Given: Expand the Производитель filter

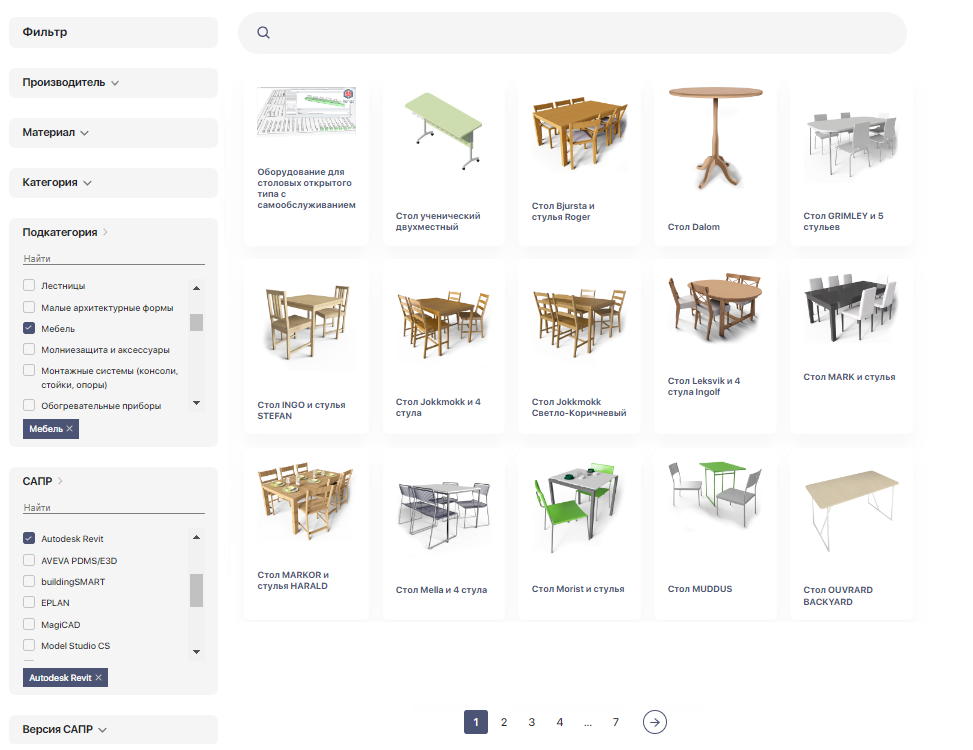Looking at the screenshot, I should tap(114, 83).
